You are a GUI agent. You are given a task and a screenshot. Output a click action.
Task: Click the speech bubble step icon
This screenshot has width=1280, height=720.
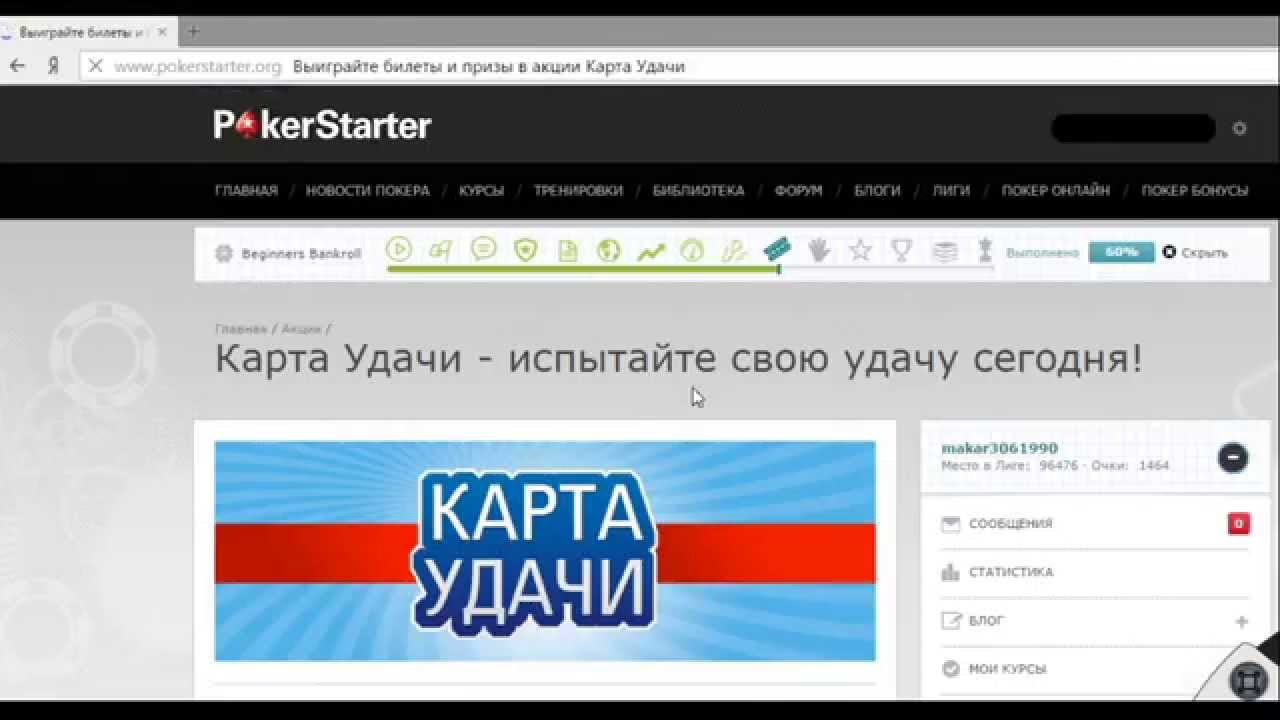point(484,250)
